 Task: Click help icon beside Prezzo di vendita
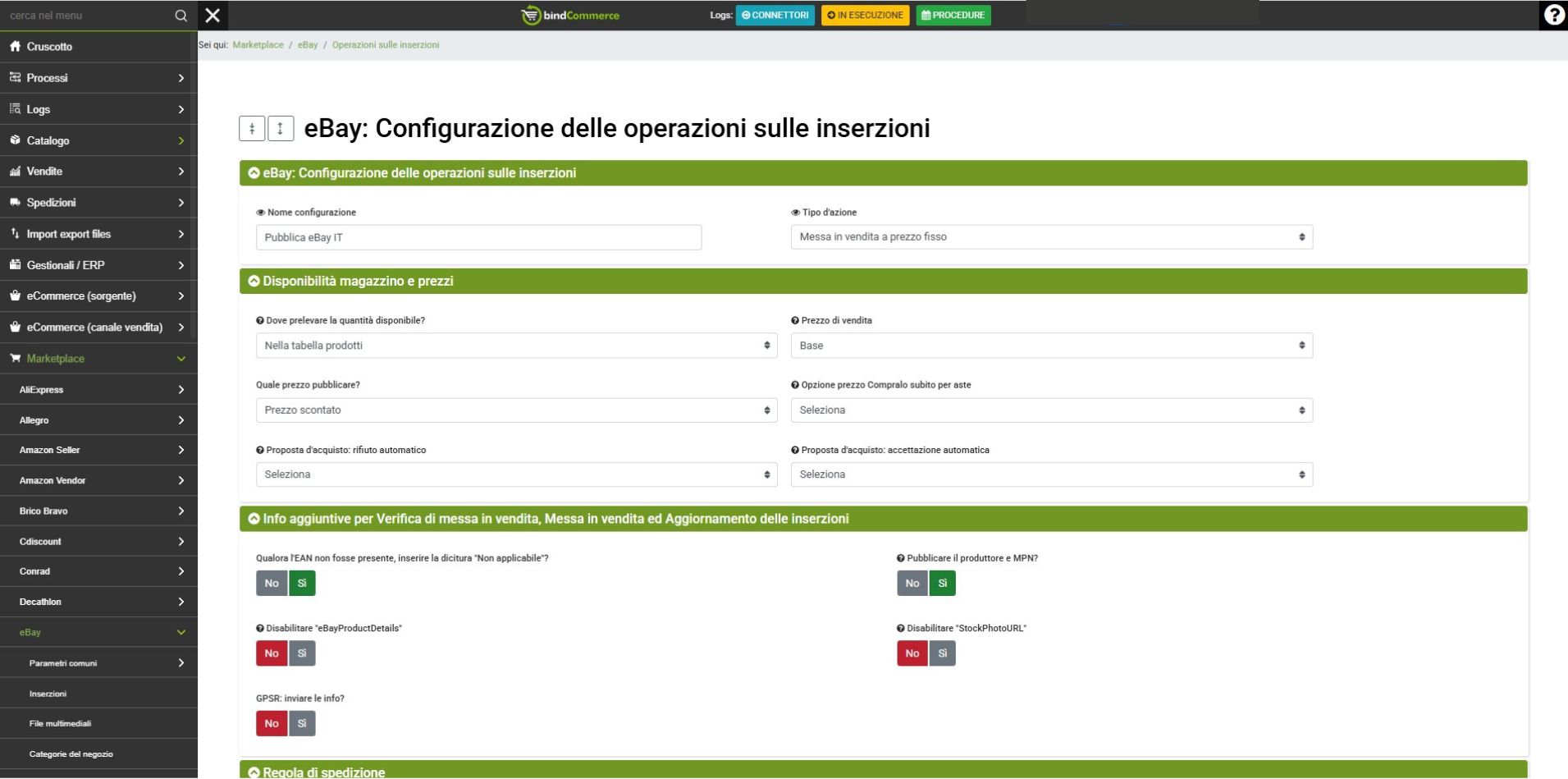coord(795,321)
